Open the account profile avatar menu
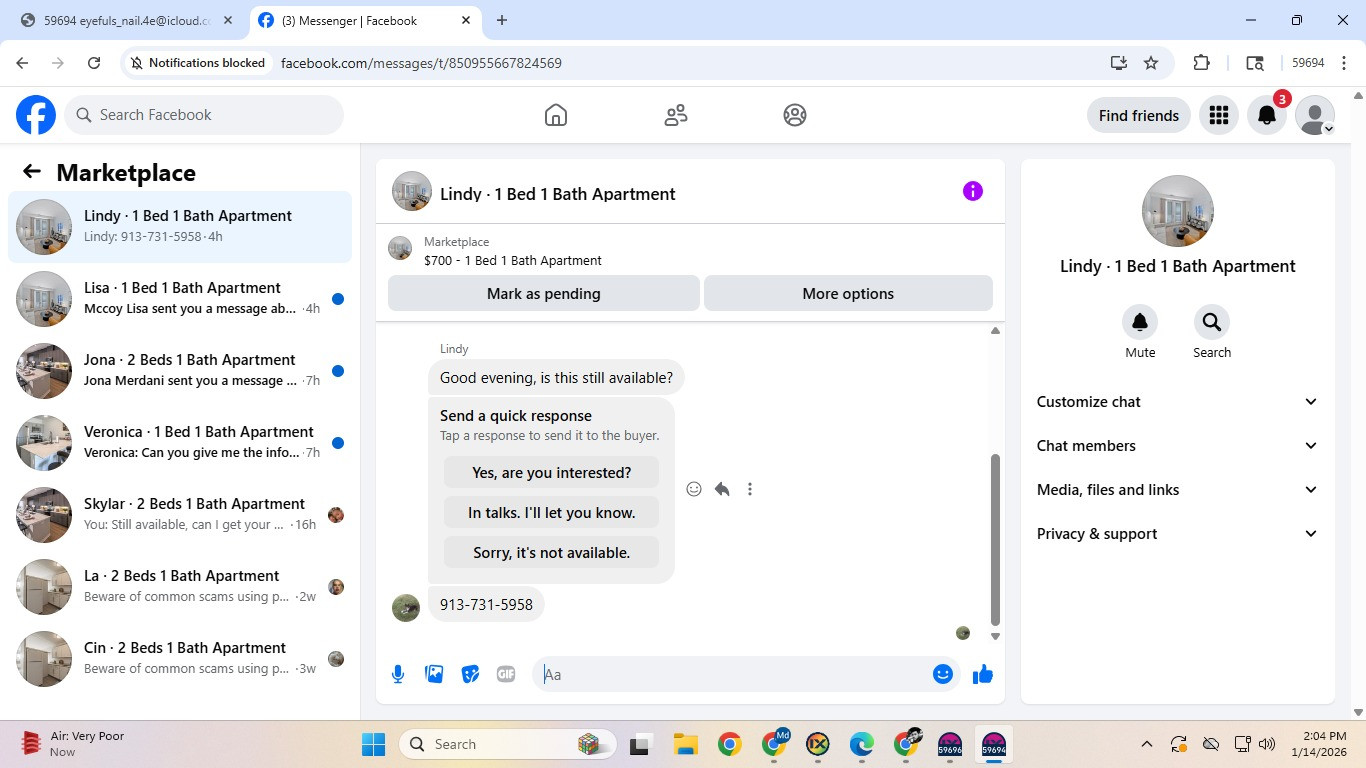 pyautogui.click(x=1315, y=115)
